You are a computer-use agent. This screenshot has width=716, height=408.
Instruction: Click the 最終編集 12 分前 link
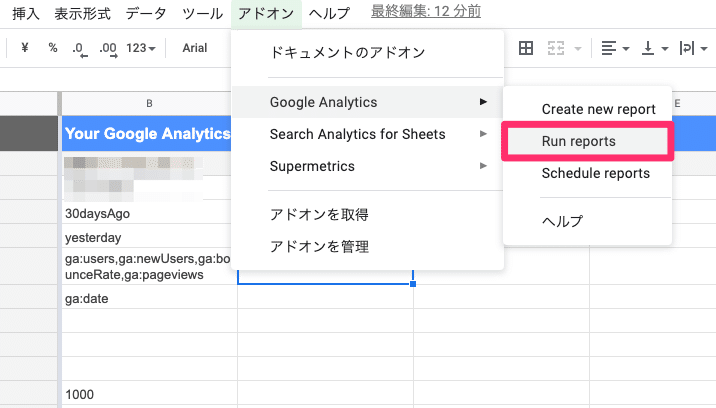point(425,12)
